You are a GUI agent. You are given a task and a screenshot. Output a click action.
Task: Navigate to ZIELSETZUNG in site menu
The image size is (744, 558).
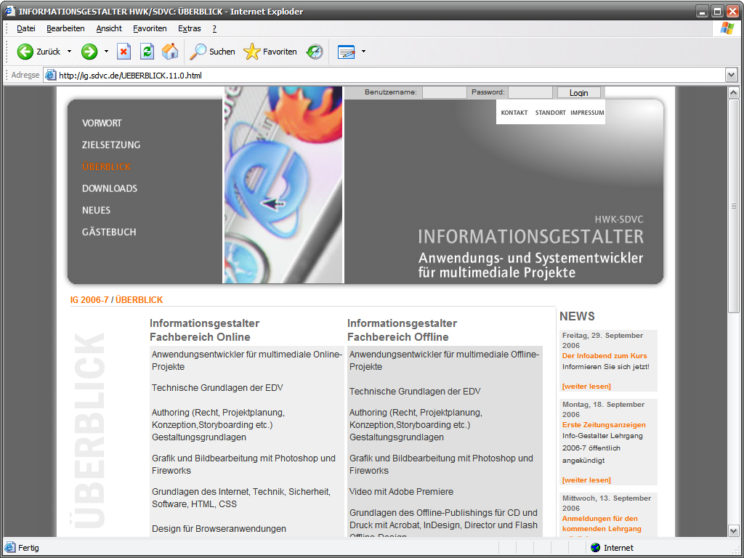(x=111, y=145)
